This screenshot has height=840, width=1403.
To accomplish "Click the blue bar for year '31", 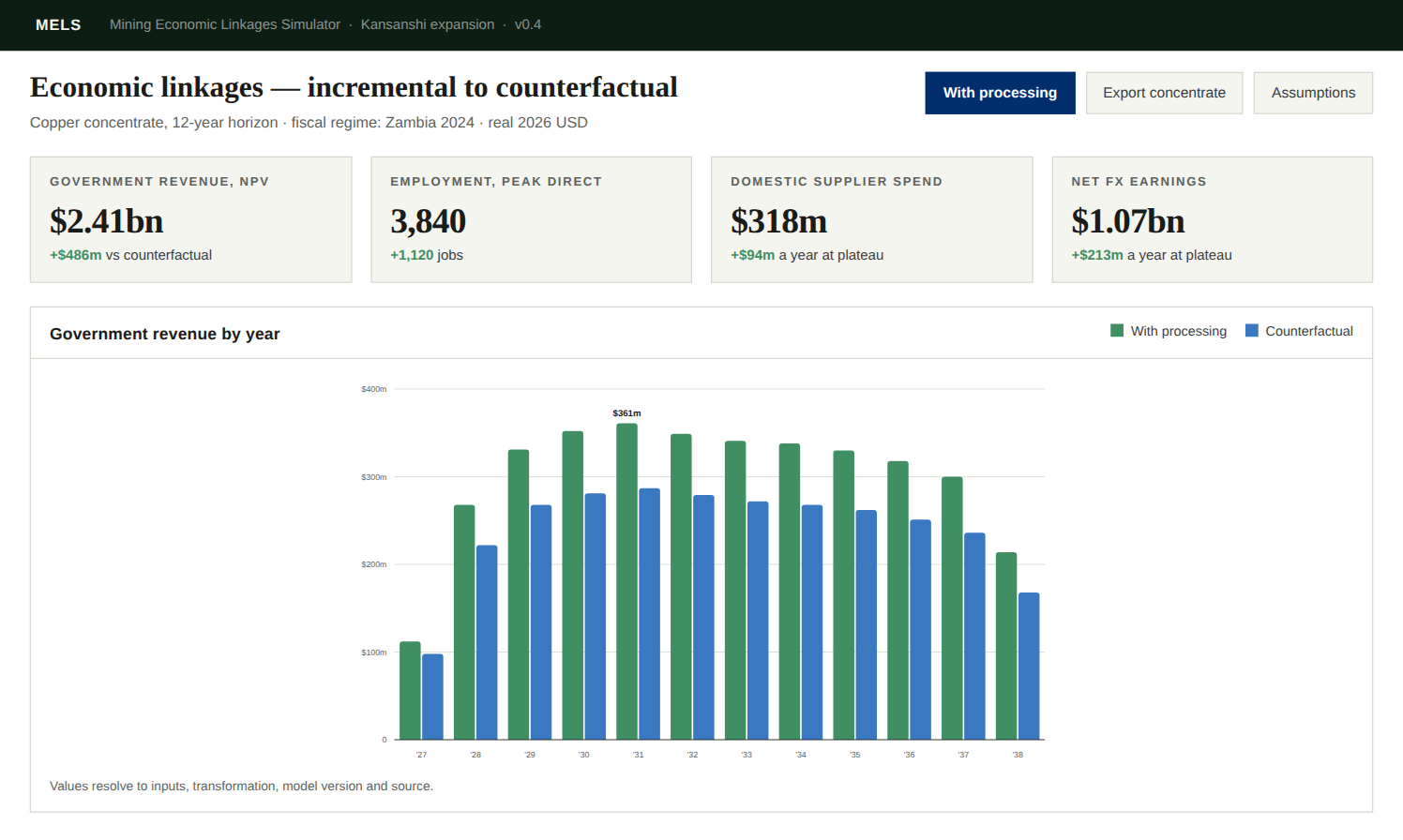I will 649,614.
